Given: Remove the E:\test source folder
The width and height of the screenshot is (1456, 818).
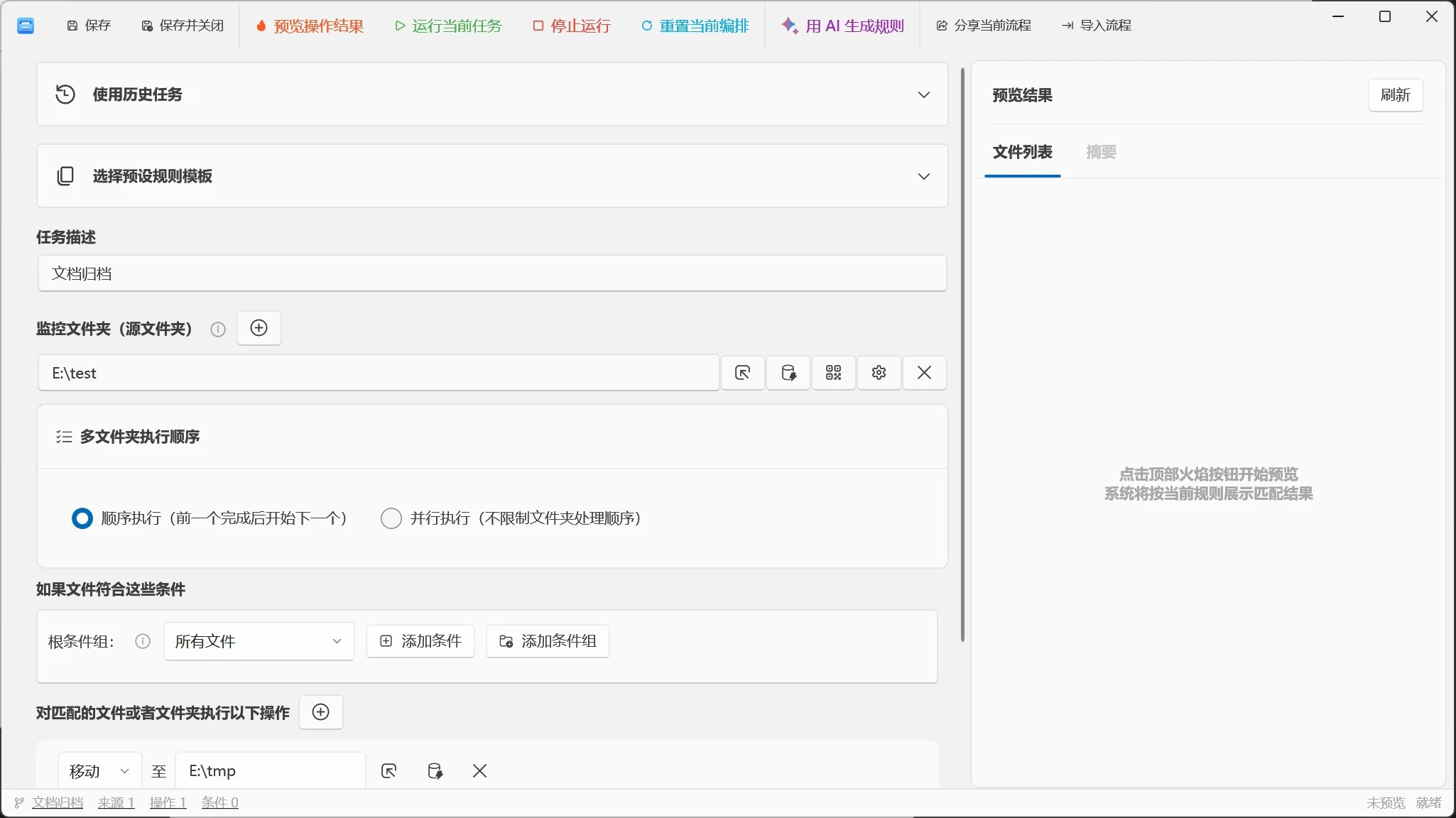Looking at the screenshot, I should pyautogui.click(x=924, y=373).
